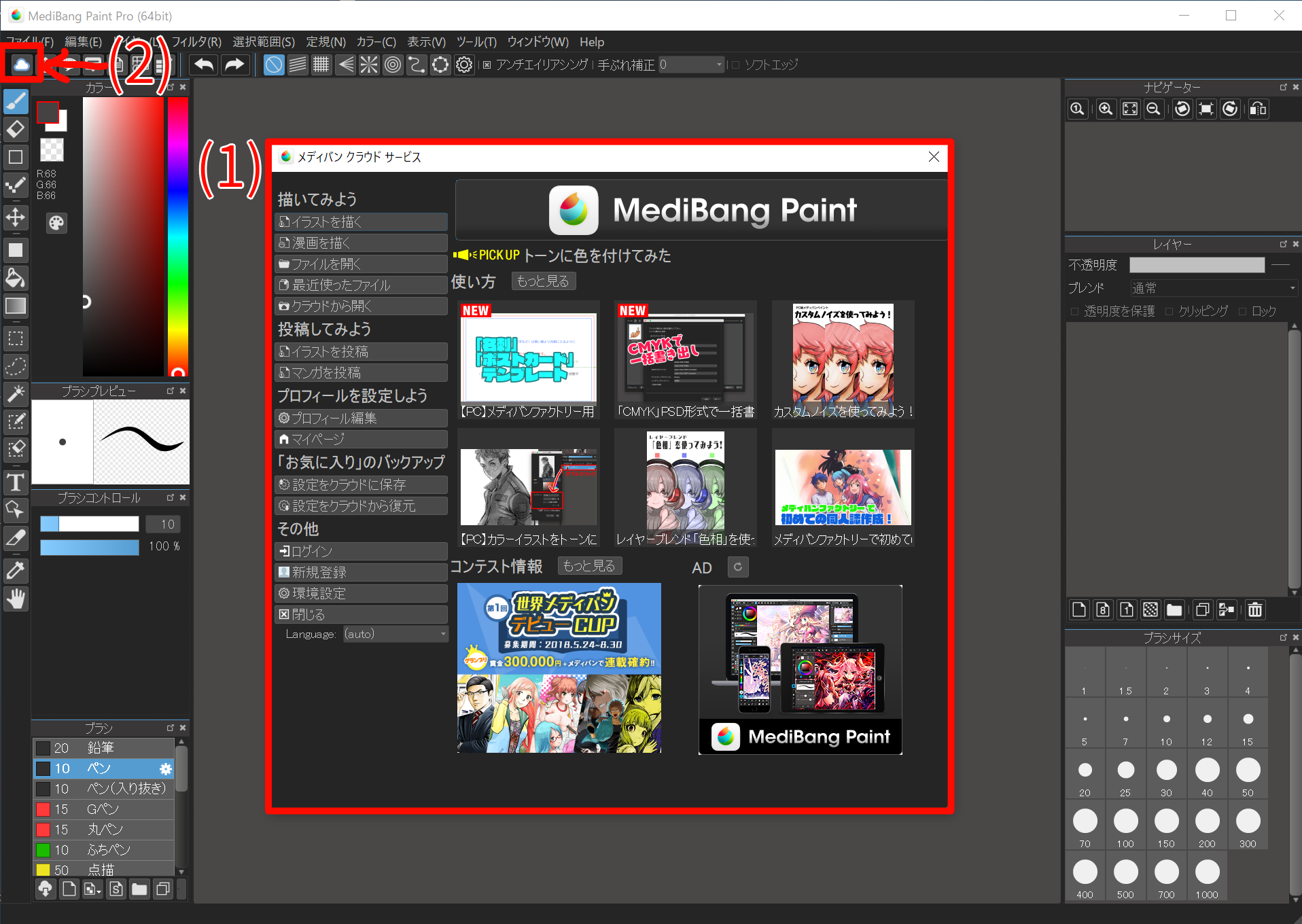Open snap settings gear
Viewport: 1302px width, 924px height.
464,65
